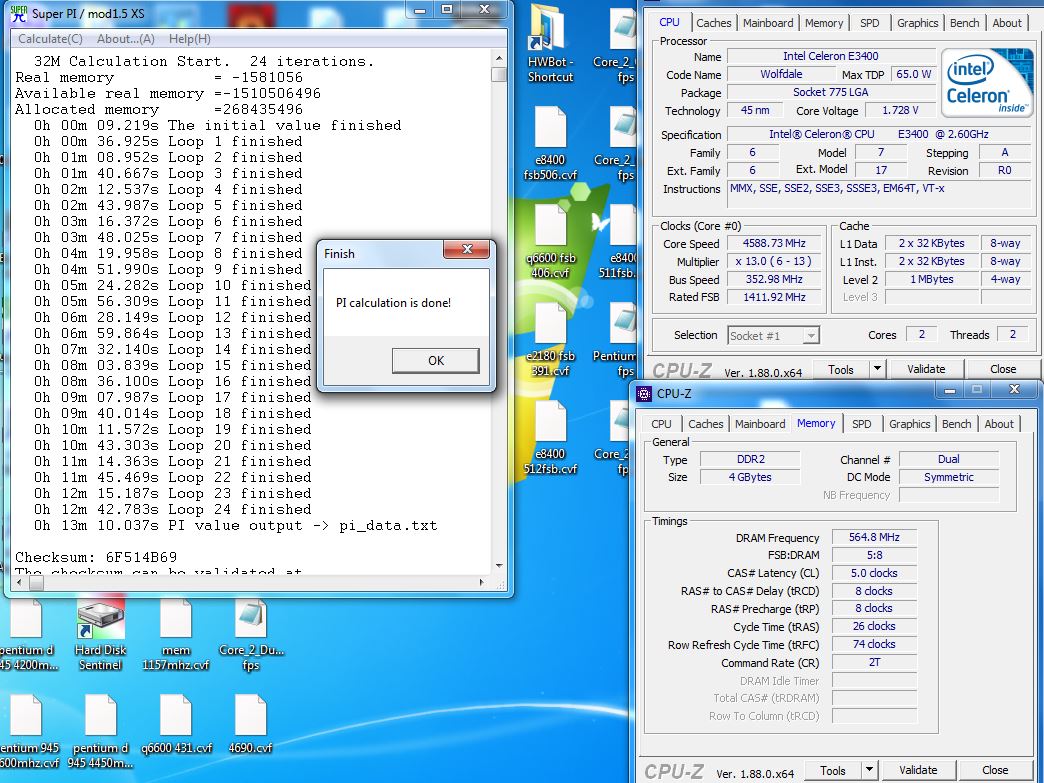Select the entium 945 600mhz.cvf desktop file
Viewport: 1044px width, 783px height.
[27, 731]
